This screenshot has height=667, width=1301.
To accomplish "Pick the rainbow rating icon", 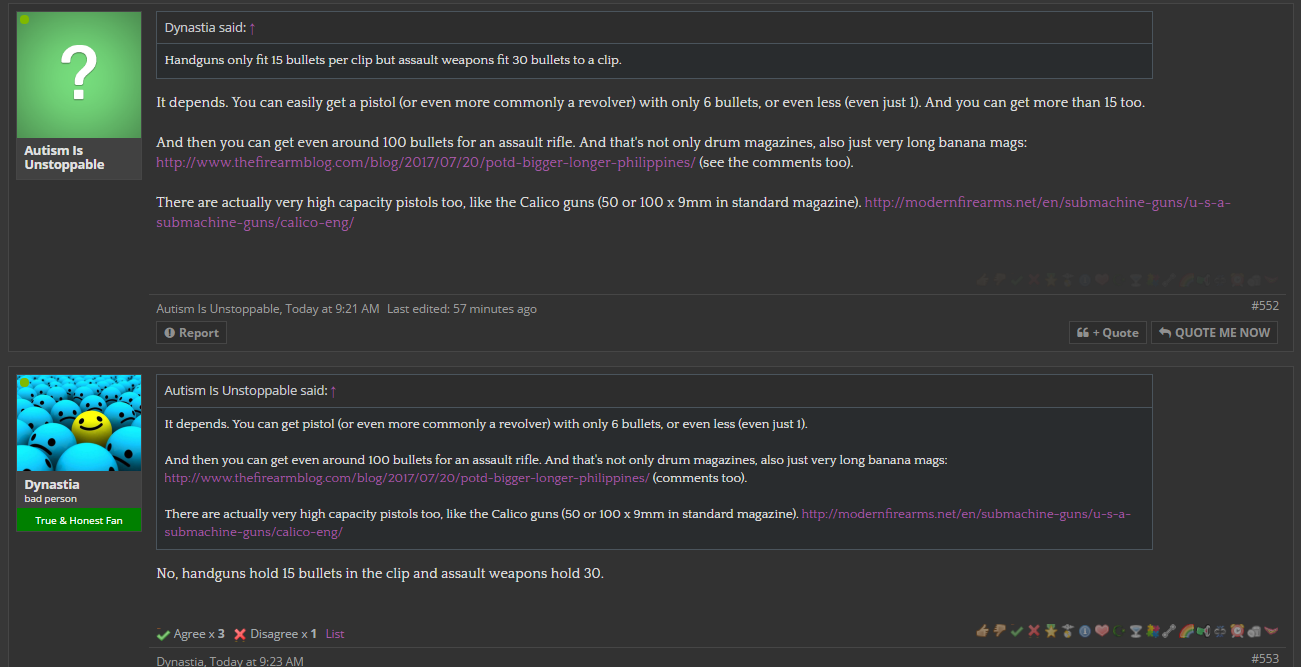I will 1186,631.
